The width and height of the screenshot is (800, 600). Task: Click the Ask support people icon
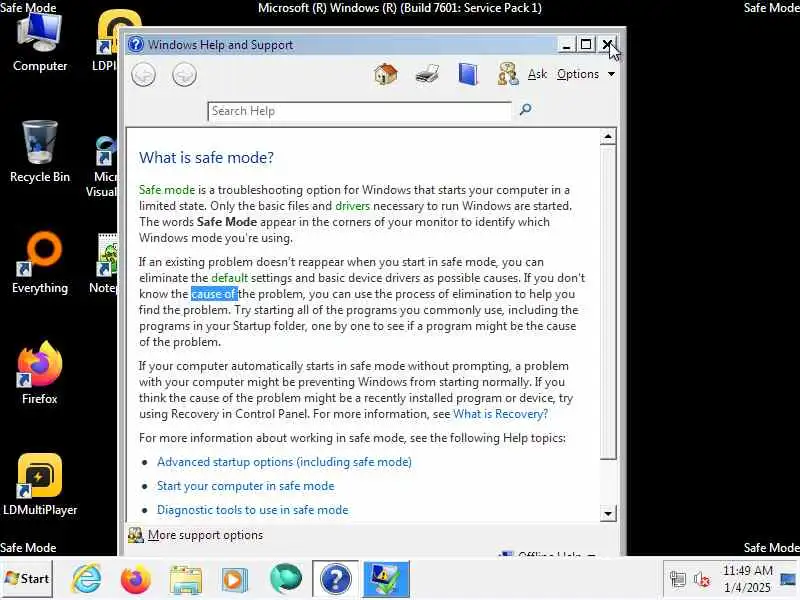508,74
